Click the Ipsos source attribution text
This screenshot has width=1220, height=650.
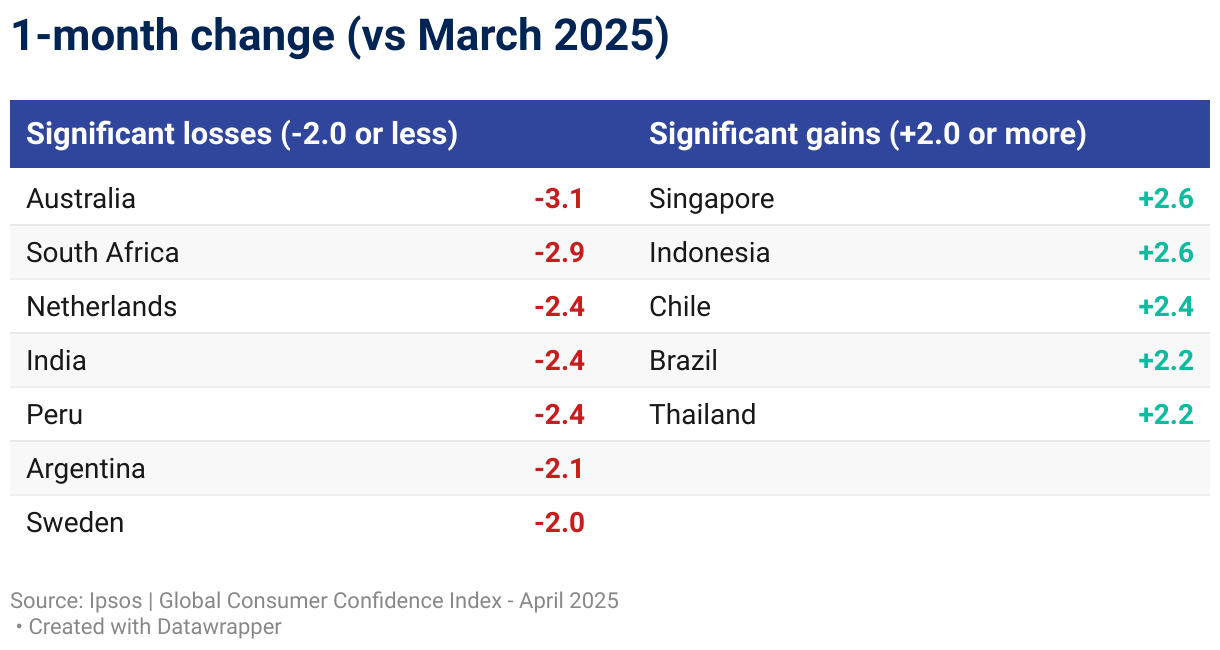point(314,601)
